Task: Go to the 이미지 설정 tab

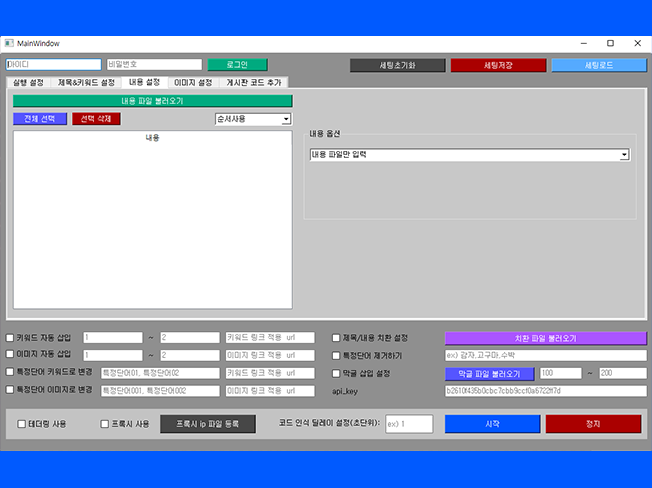Action: point(192,82)
